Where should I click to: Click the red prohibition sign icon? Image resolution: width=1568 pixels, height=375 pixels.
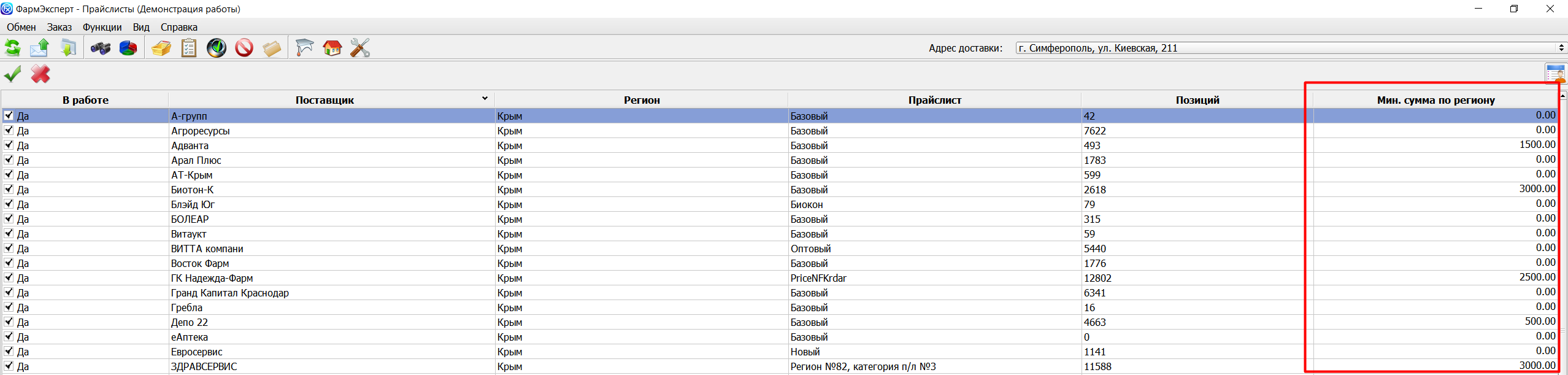(x=244, y=48)
